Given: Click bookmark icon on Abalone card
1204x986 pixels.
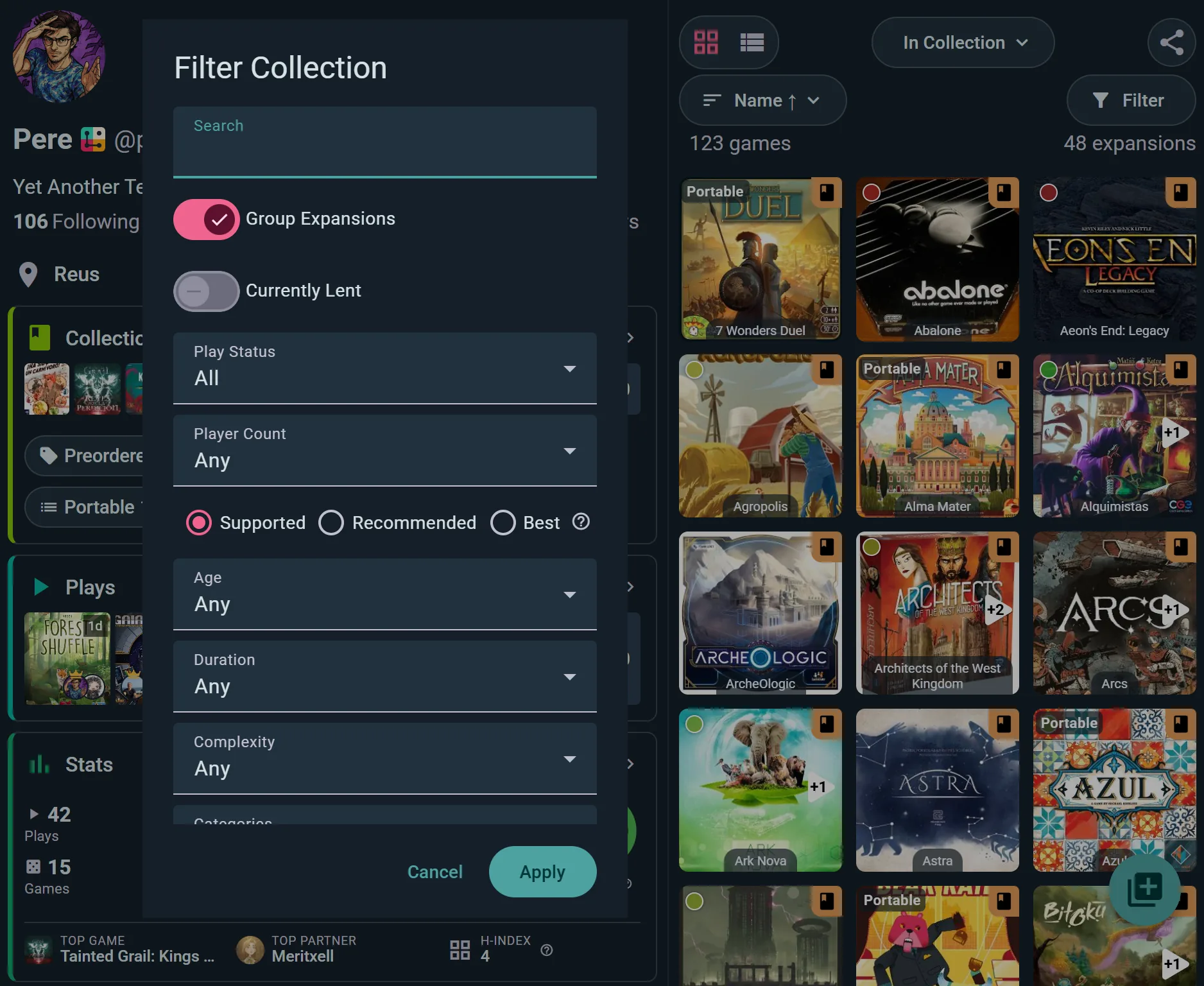Looking at the screenshot, I should coord(1004,192).
